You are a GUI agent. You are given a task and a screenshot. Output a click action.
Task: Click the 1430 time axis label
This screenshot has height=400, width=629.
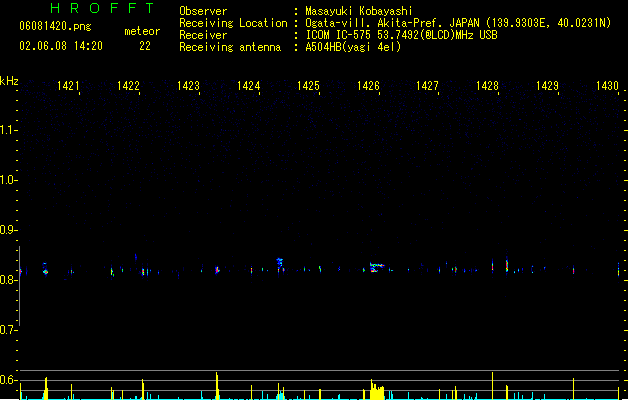607,86
